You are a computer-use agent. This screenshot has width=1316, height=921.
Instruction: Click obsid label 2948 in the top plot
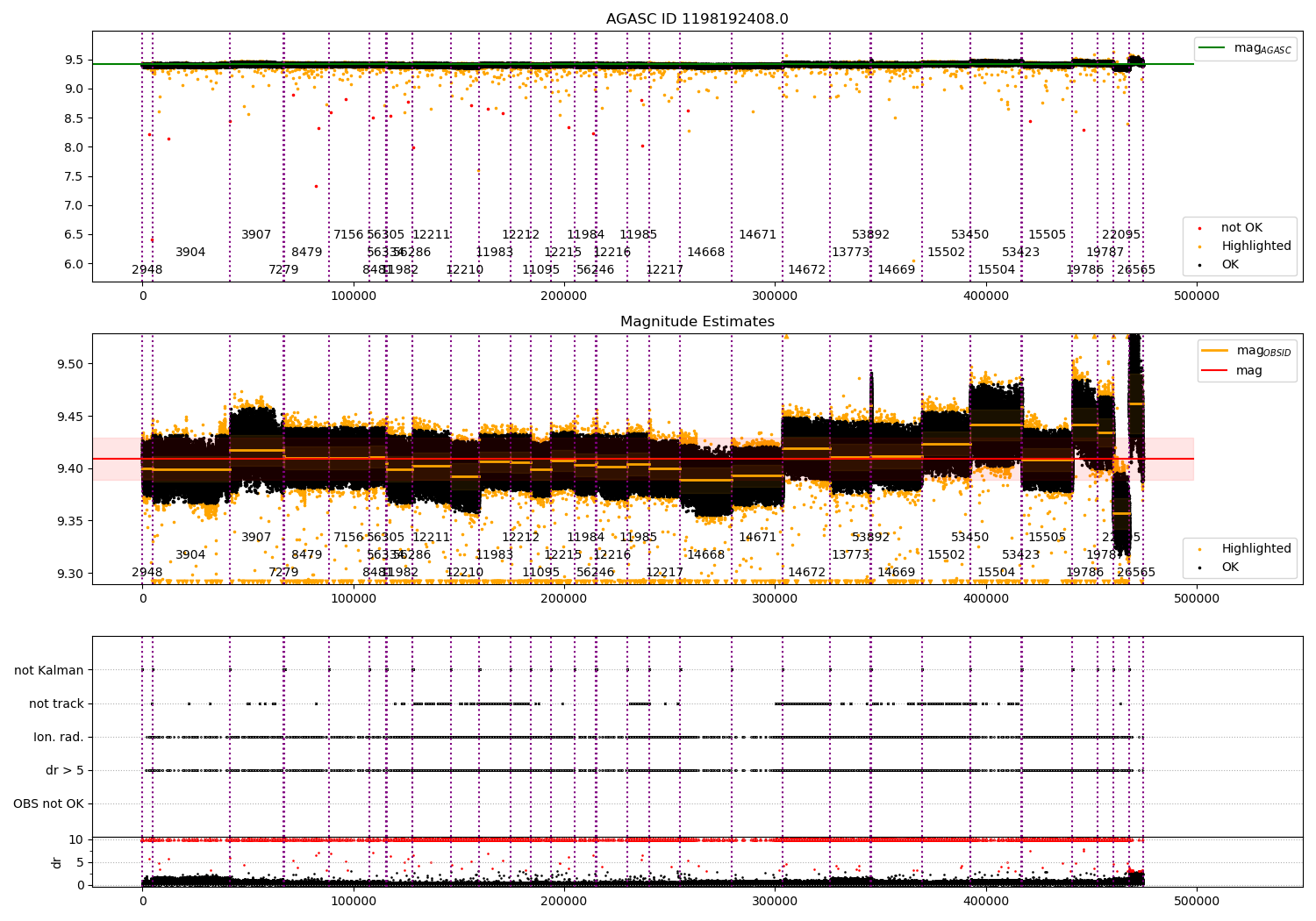point(147,269)
